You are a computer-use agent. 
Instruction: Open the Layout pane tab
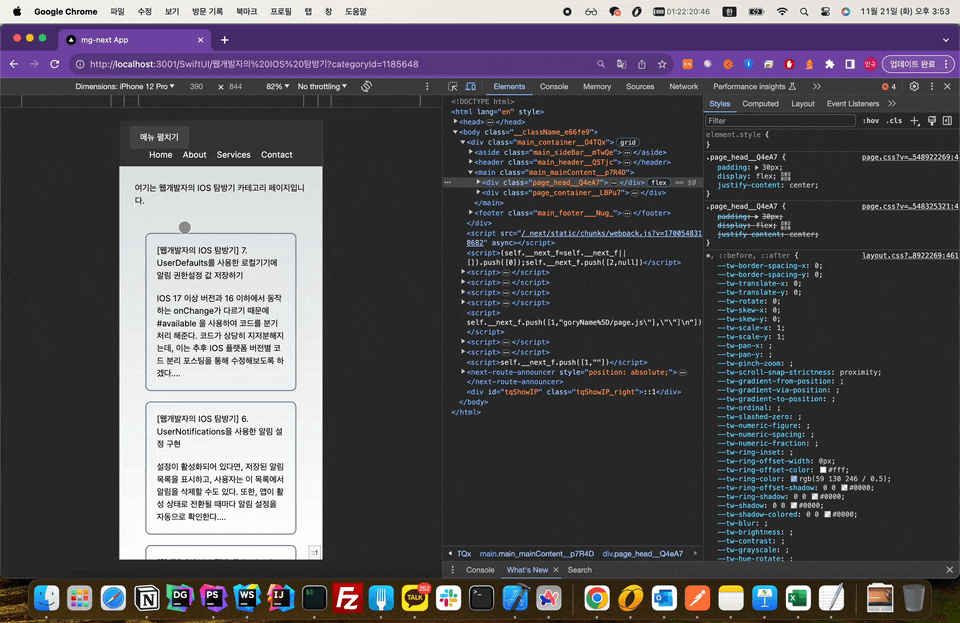click(803, 104)
